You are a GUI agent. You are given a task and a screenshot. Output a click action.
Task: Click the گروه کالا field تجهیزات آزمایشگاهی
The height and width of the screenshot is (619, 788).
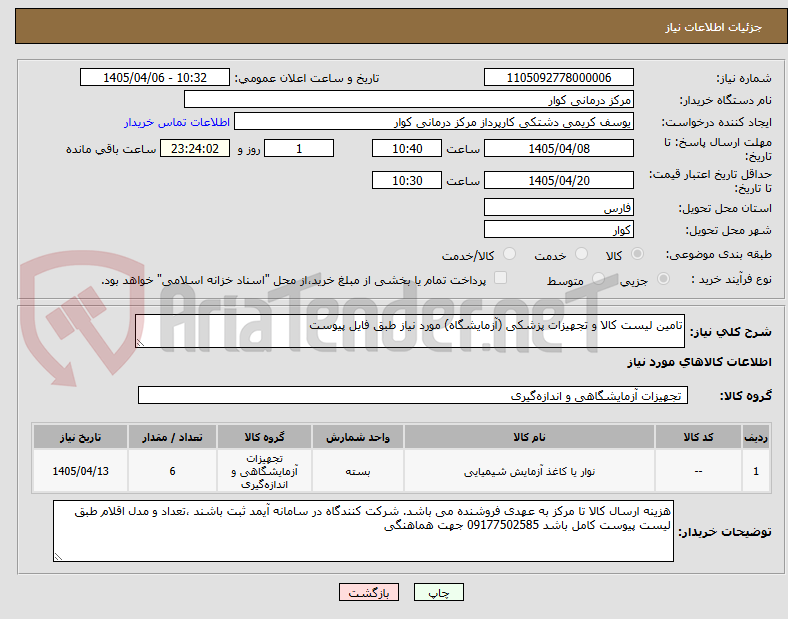pos(413,395)
